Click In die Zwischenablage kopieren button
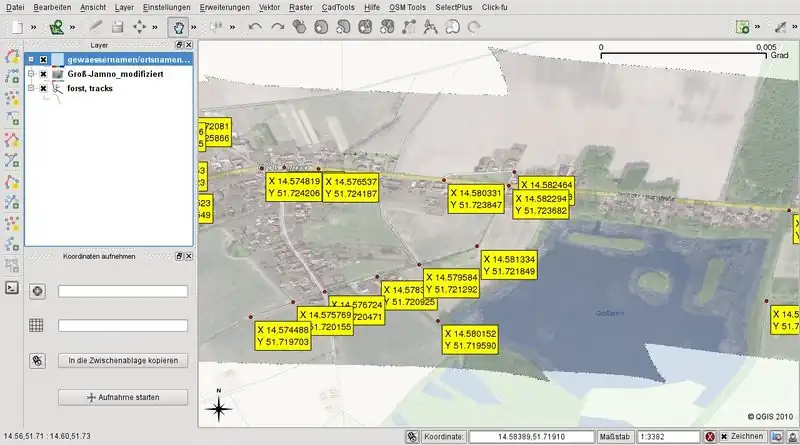Image resolution: width=800 pixels, height=445 pixels. 123,360
